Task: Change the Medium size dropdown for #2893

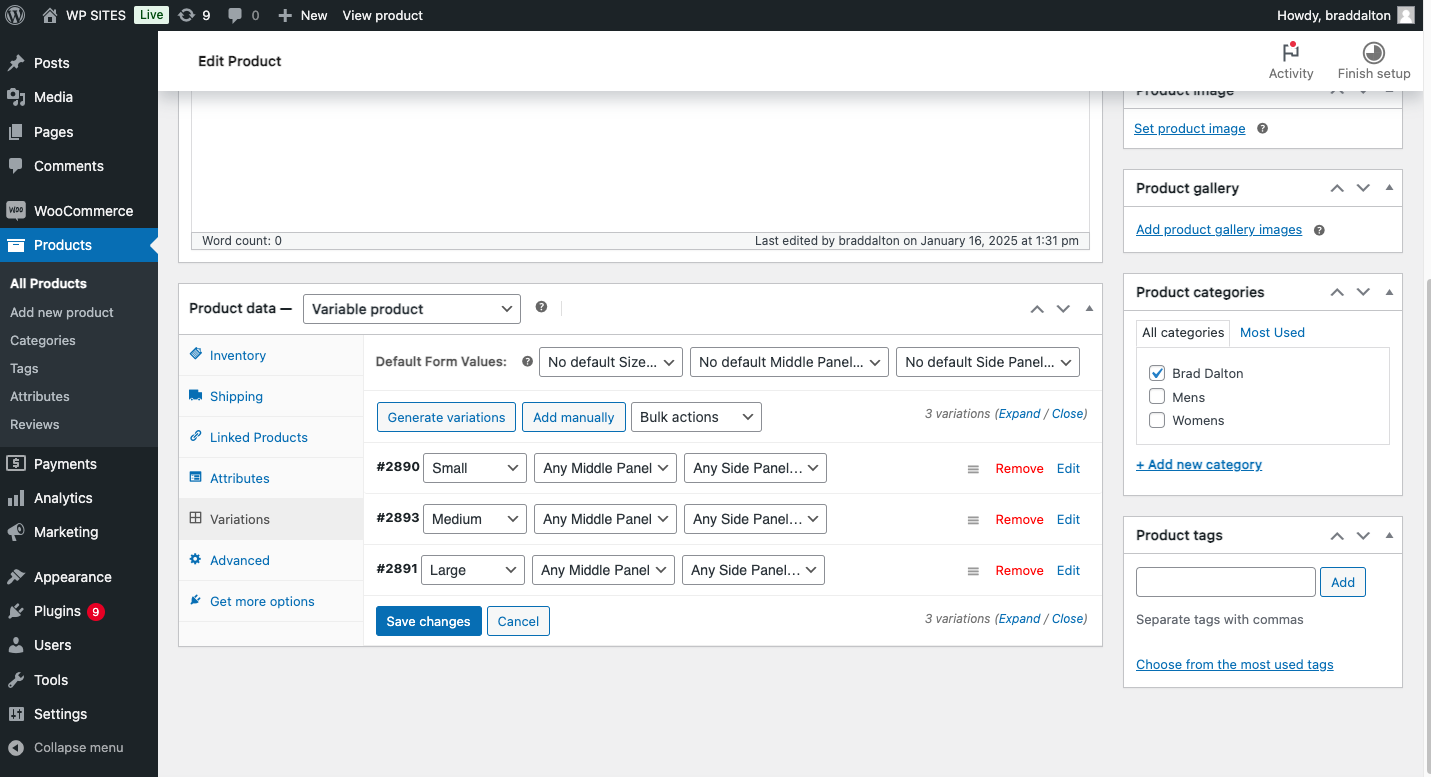Action: coord(474,519)
